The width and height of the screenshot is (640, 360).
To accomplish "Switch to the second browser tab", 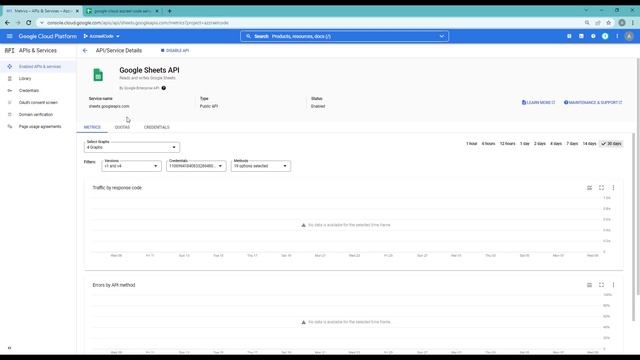I will click(122, 11).
